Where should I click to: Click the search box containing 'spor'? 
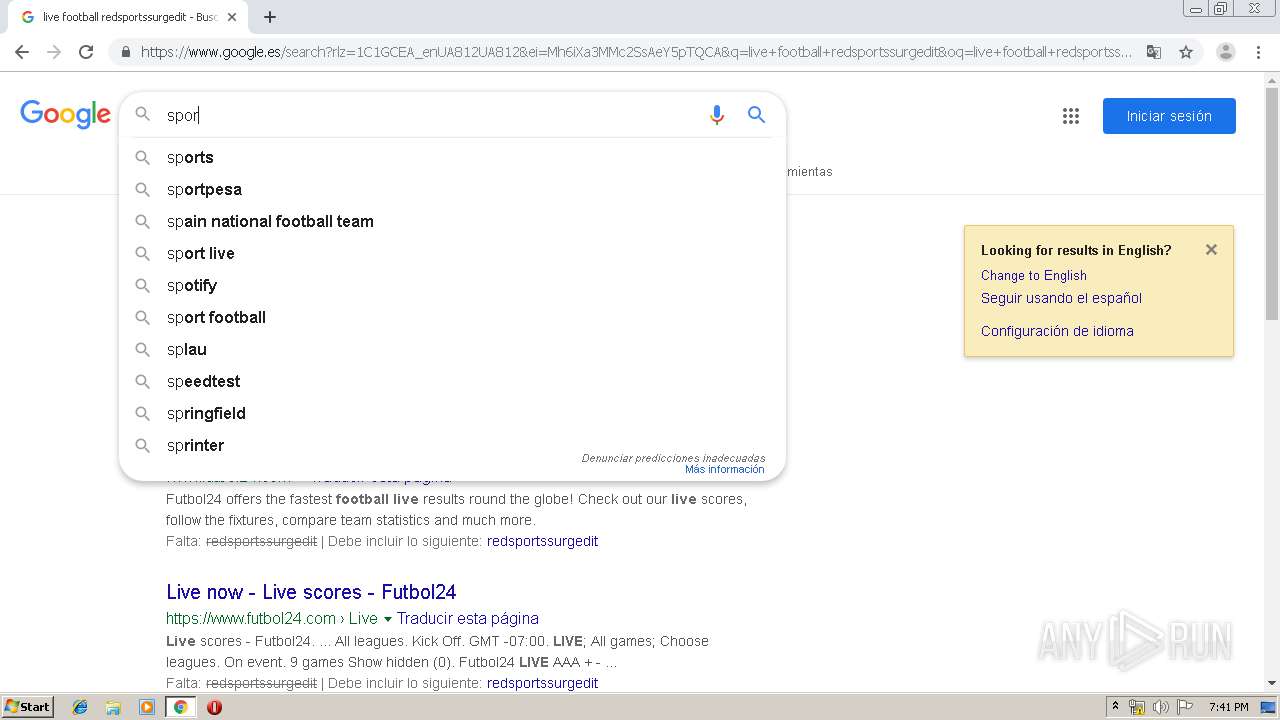click(x=430, y=115)
